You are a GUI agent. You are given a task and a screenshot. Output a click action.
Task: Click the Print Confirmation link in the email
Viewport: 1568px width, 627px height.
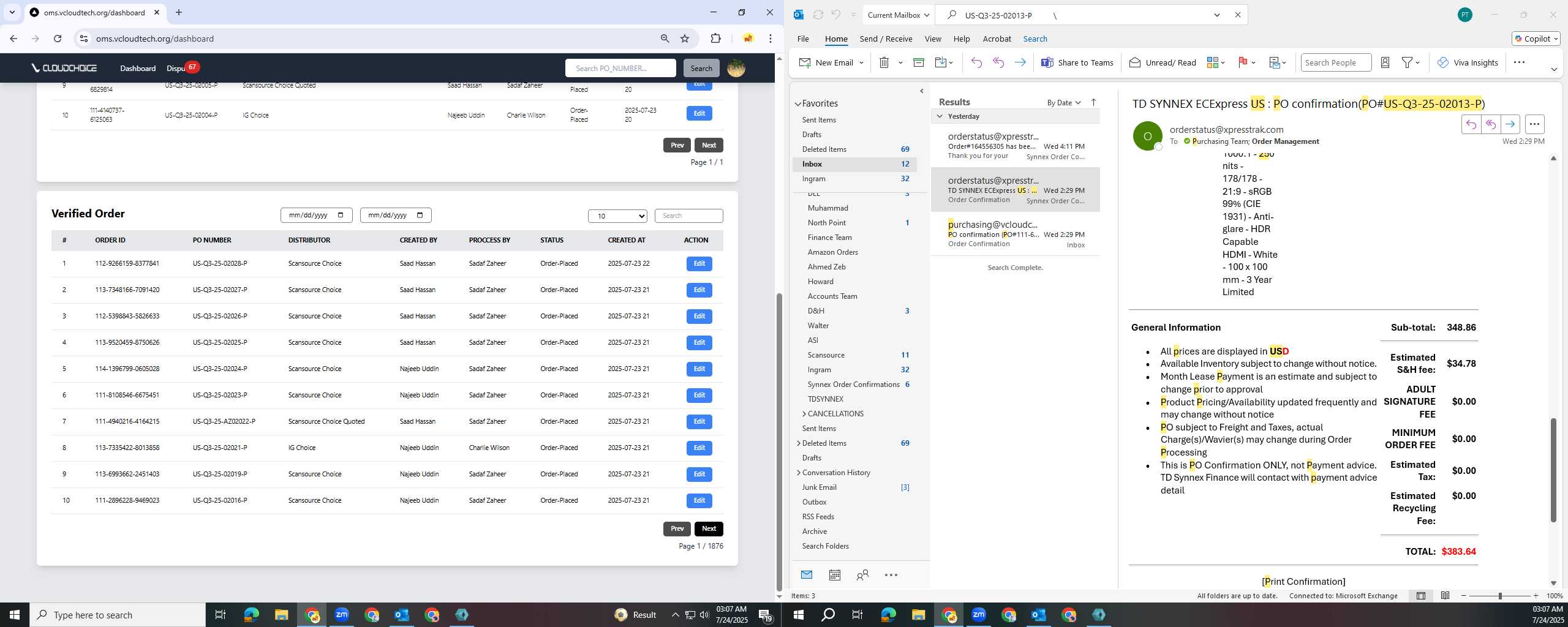(1303, 582)
